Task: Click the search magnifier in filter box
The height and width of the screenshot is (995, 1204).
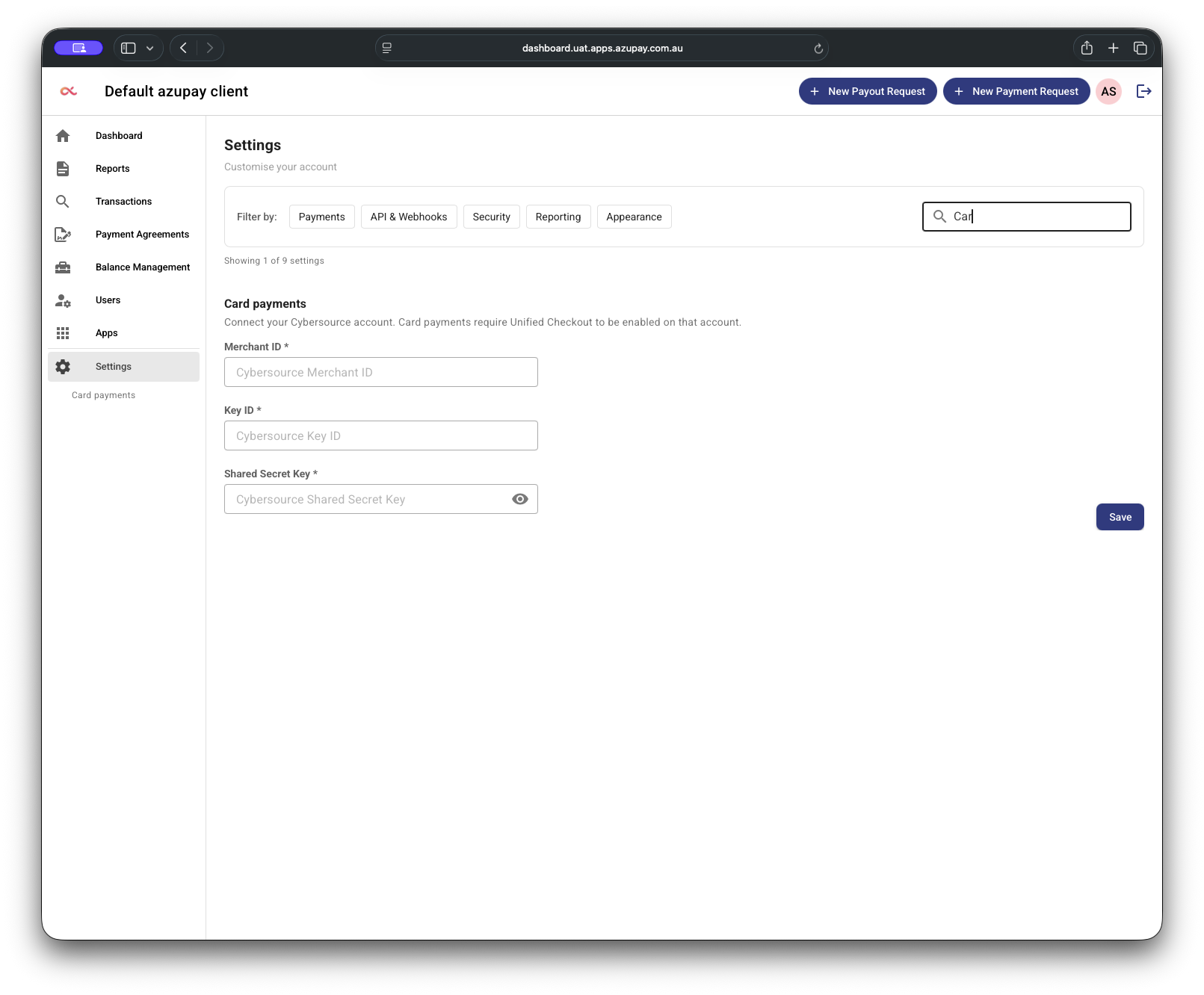Action: [x=939, y=217]
